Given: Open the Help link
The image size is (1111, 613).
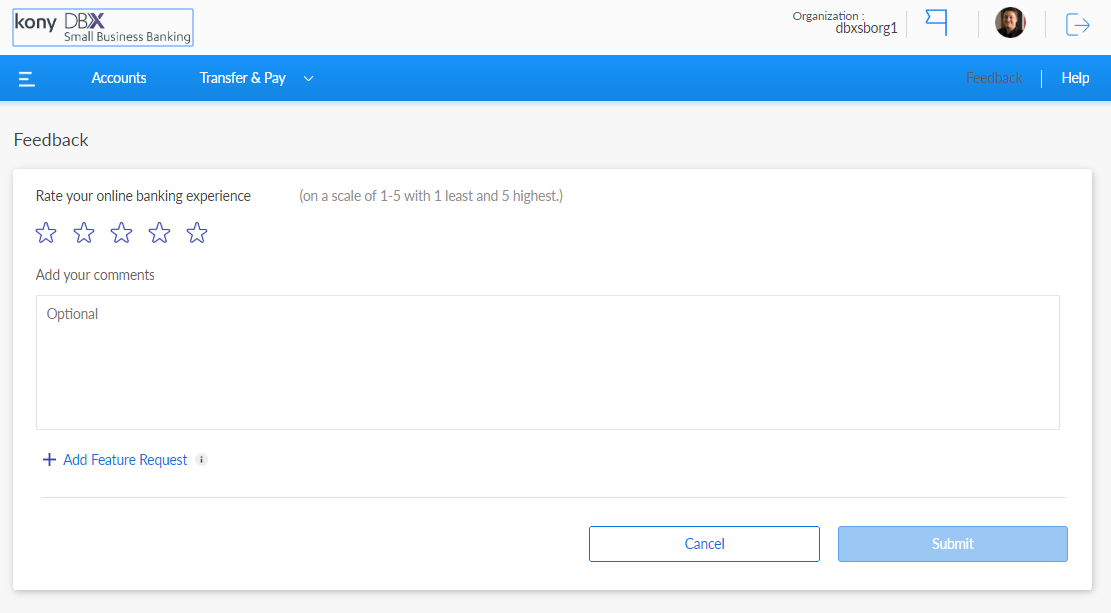Looking at the screenshot, I should [1075, 78].
